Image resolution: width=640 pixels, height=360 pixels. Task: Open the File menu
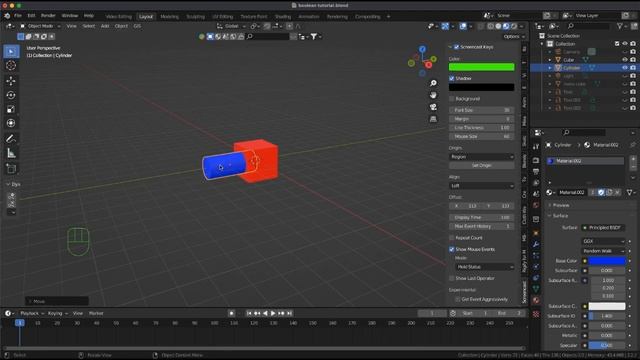point(18,16)
